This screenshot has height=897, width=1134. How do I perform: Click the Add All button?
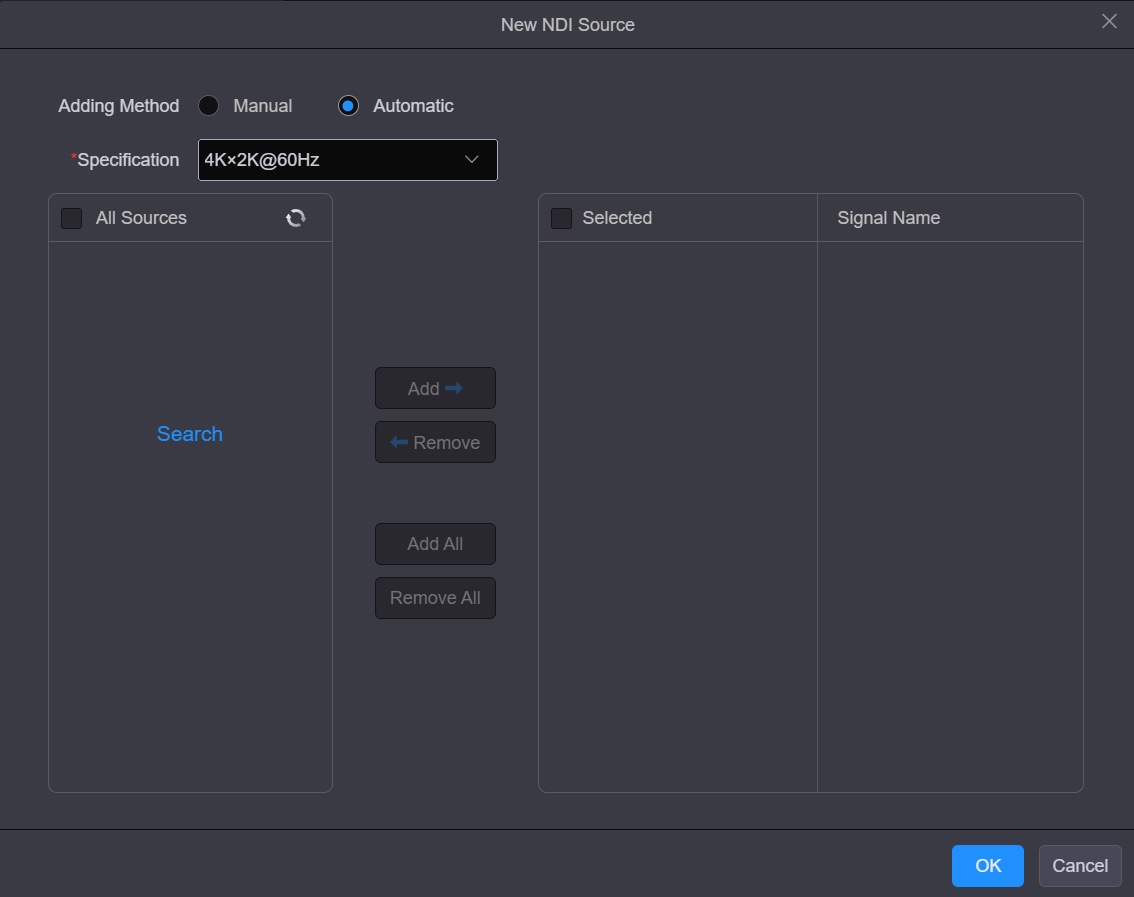(x=435, y=543)
